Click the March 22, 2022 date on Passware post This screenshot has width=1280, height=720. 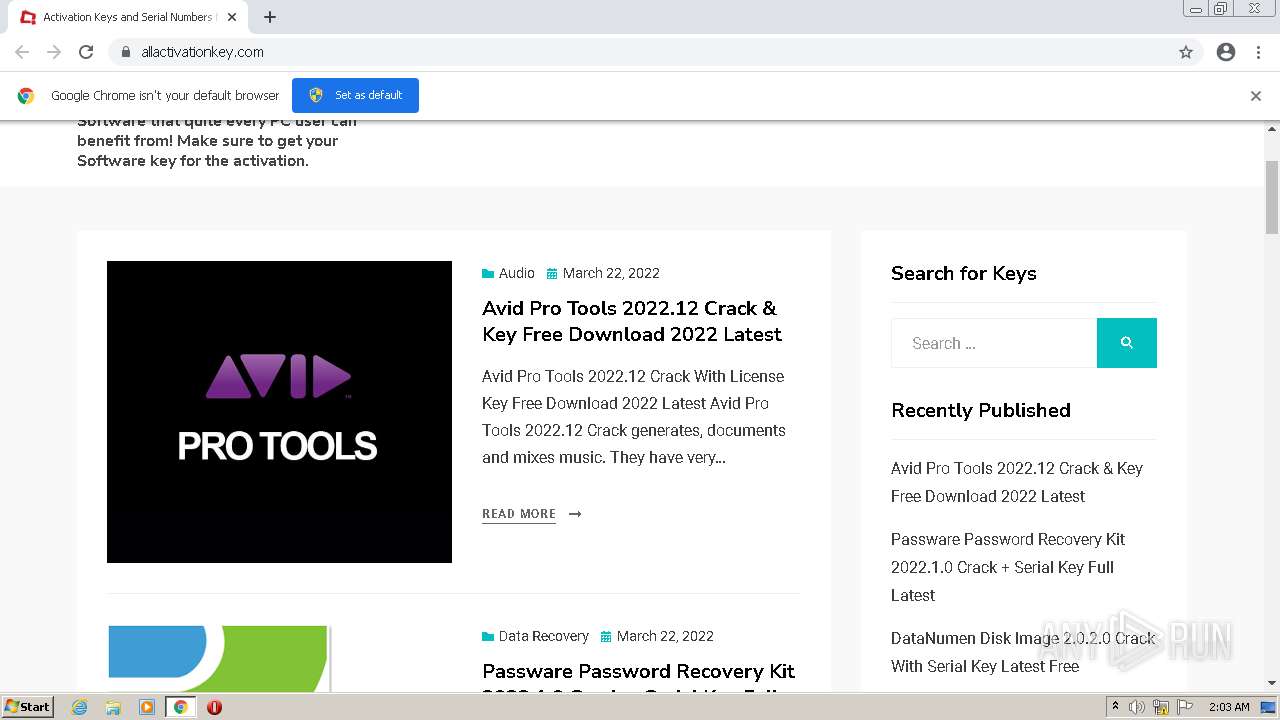tap(665, 636)
